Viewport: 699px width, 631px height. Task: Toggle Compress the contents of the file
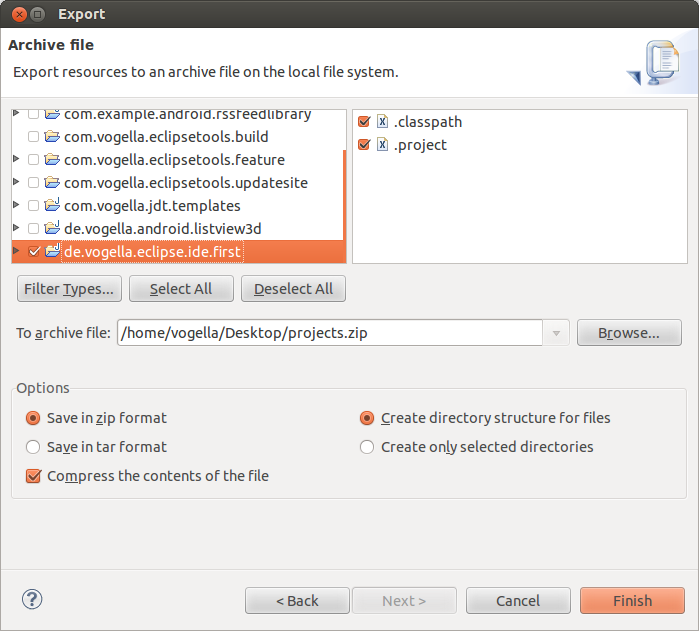(x=33, y=476)
